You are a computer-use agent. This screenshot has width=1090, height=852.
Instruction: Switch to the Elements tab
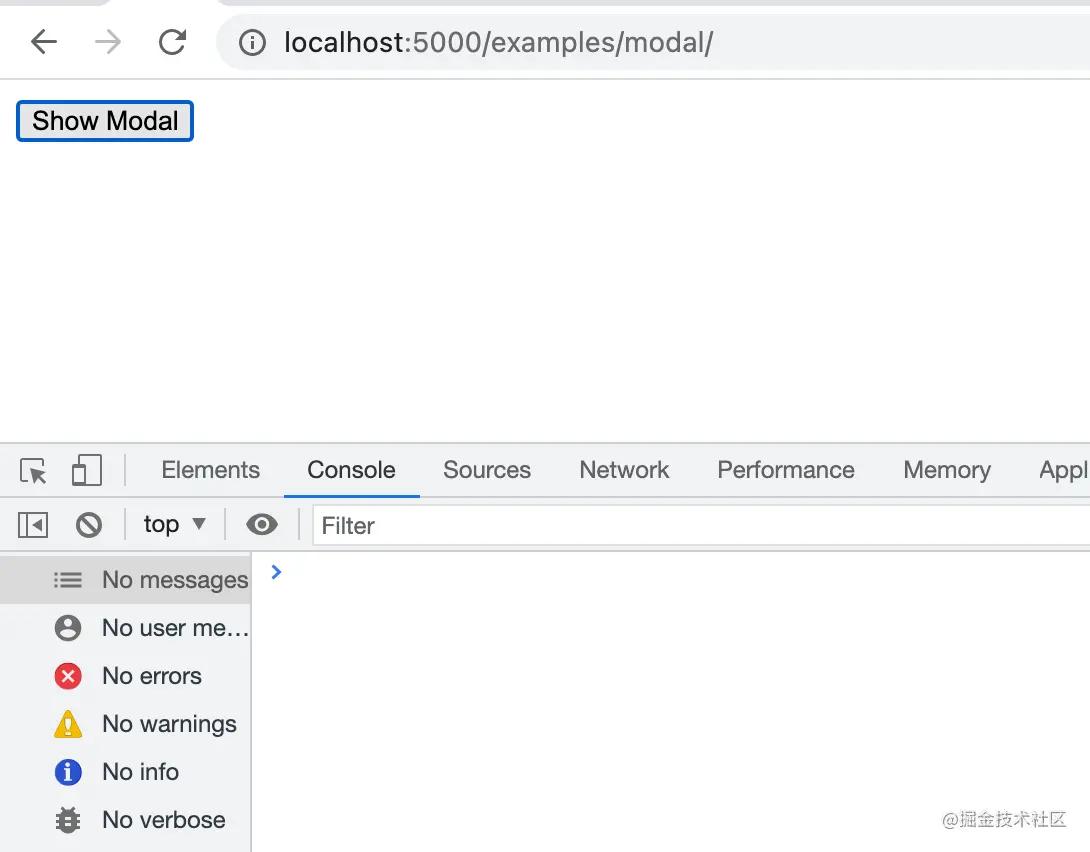click(x=210, y=470)
